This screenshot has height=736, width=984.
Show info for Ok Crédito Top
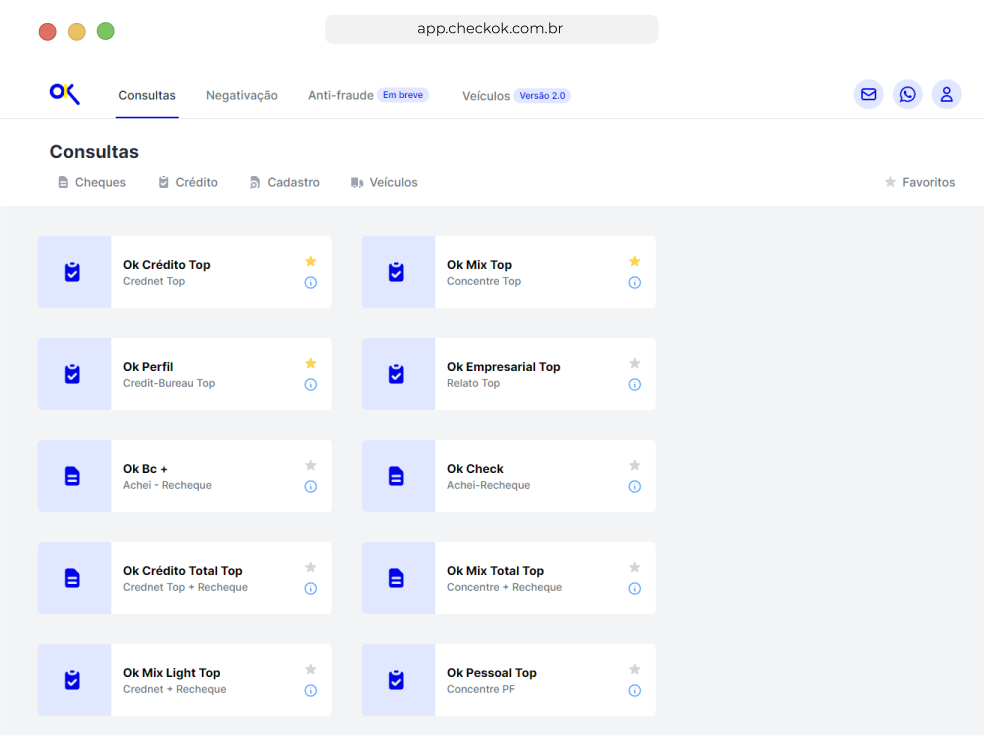[x=311, y=282]
